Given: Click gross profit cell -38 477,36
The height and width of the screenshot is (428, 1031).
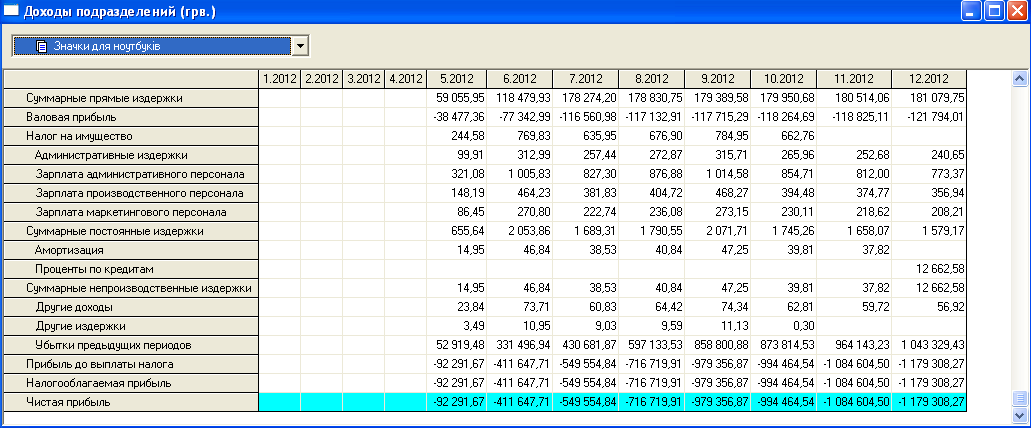Looking at the screenshot, I should 457,117.
